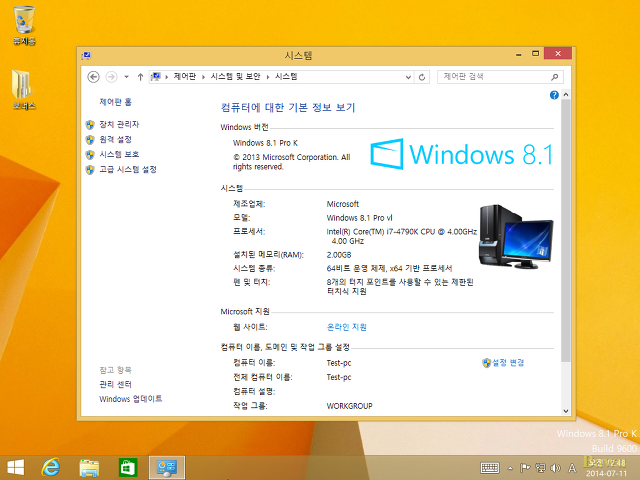
Task: Open the touch keyboard tray icon
Action: pos(490,468)
